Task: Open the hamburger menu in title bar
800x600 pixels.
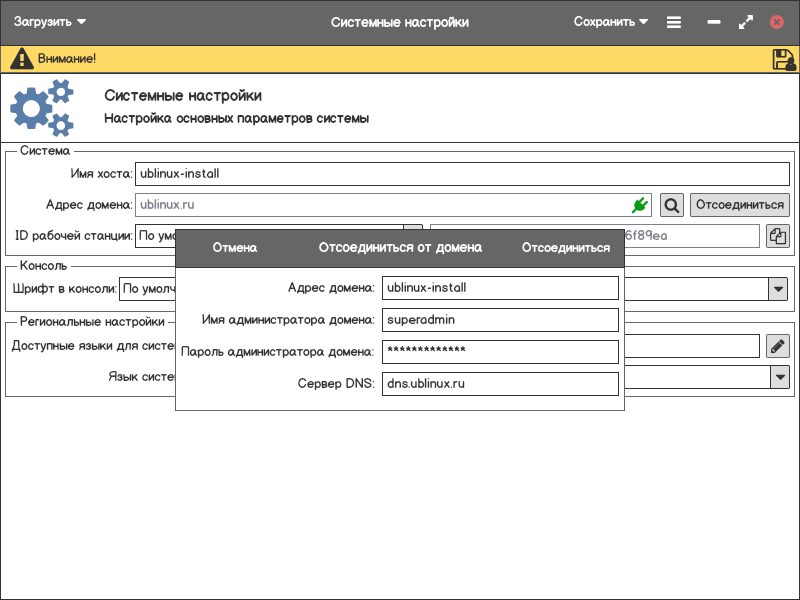Action: tap(674, 22)
